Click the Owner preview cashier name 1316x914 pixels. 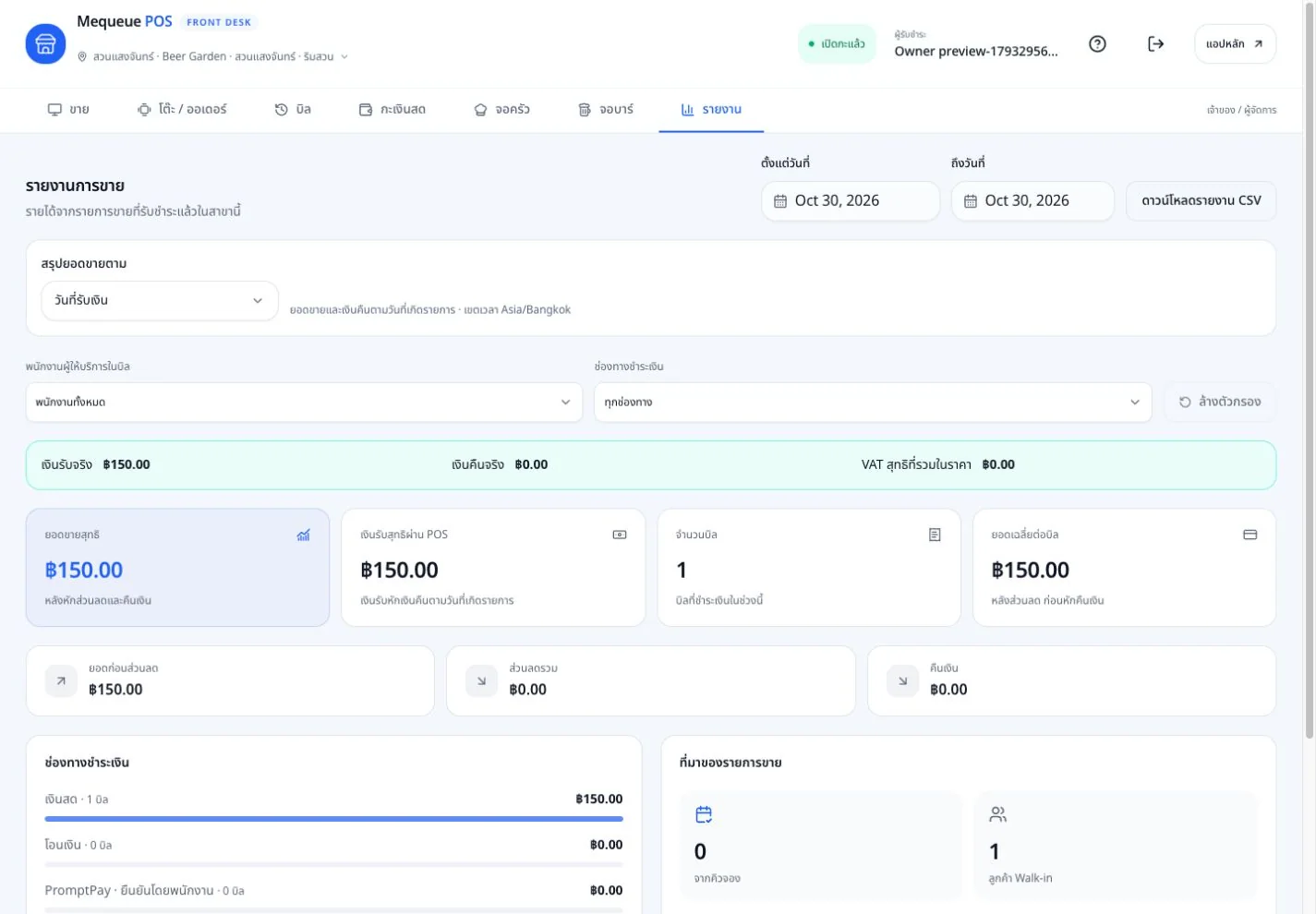click(976, 52)
